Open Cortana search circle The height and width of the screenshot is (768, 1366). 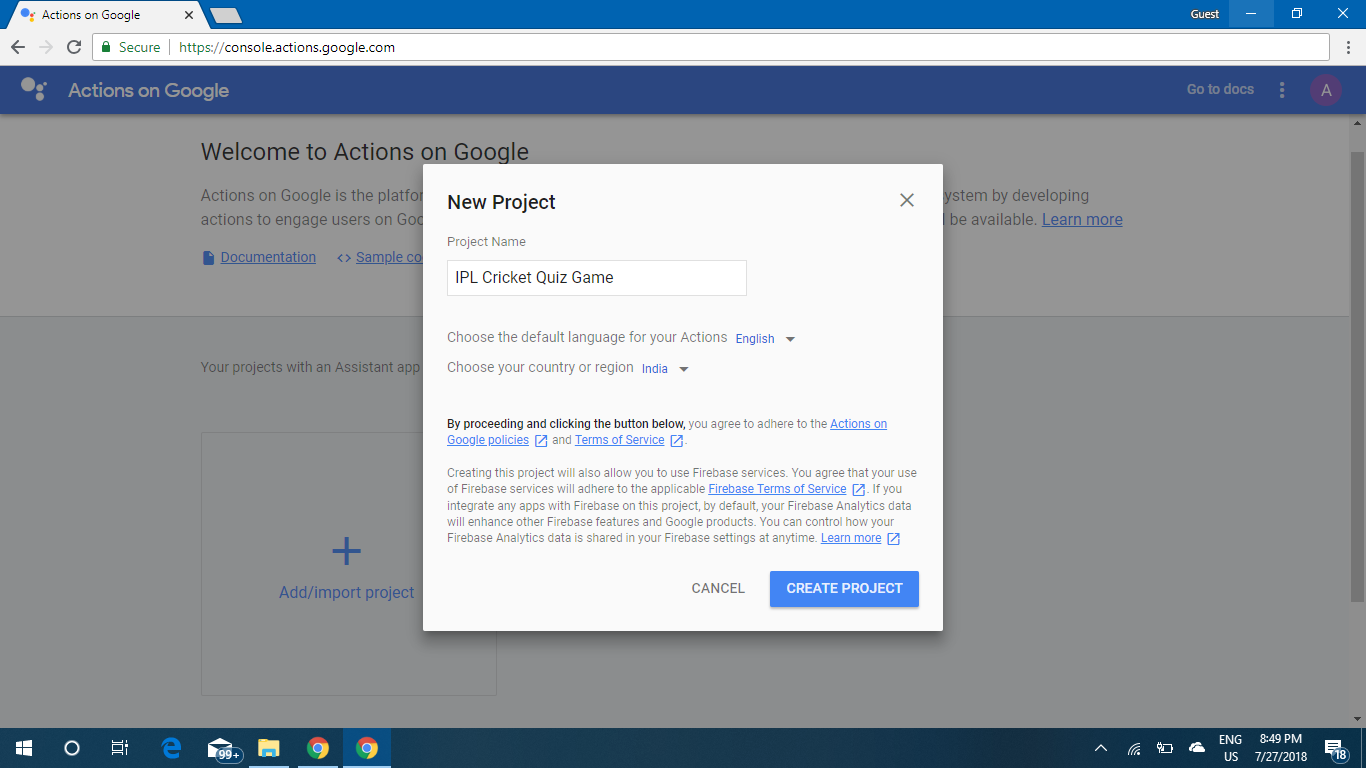71,748
